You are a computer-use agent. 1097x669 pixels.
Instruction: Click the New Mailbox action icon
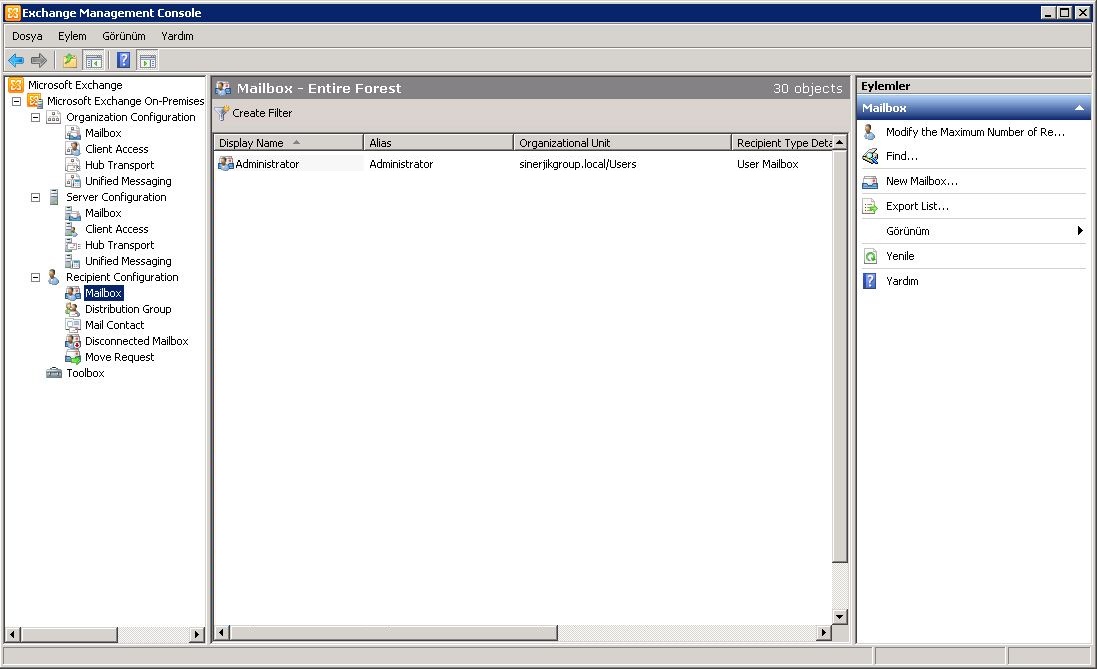[x=870, y=182]
